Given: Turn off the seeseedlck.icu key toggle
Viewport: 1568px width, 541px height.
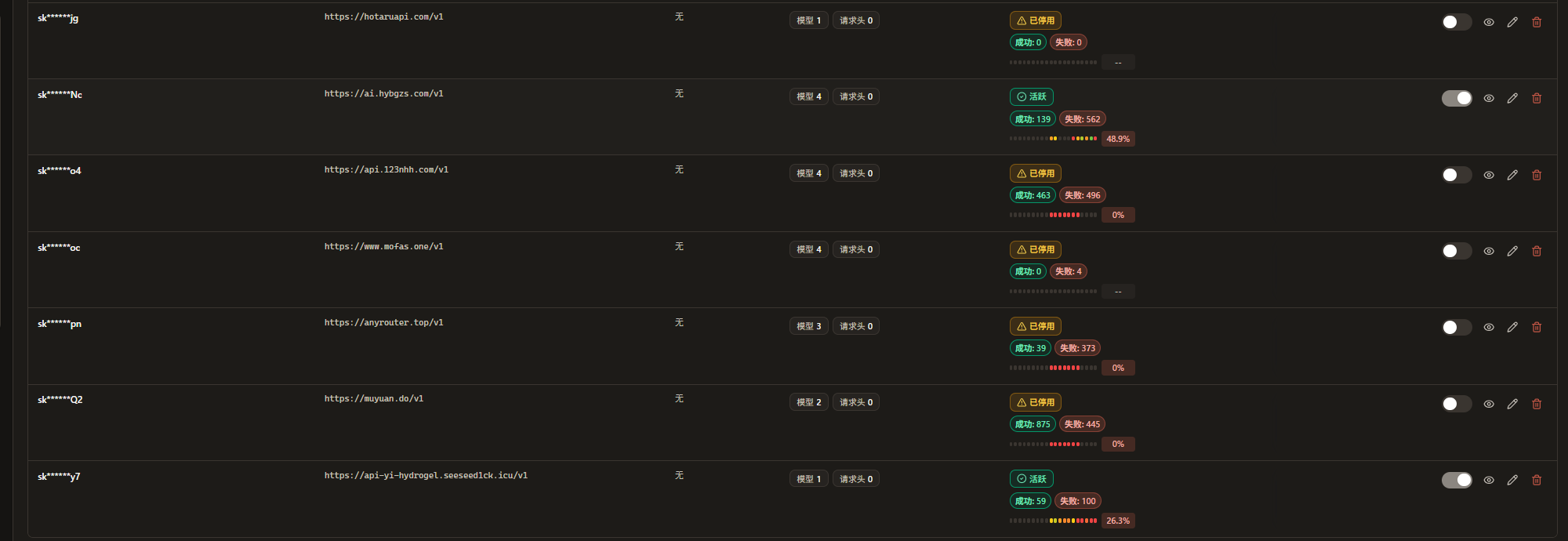Looking at the screenshot, I should point(1457,480).
